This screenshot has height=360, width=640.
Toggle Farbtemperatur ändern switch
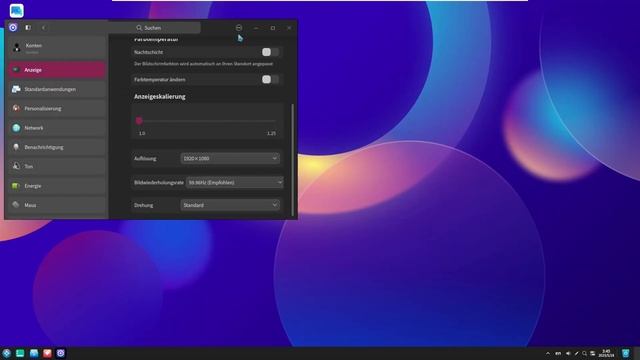tap(271, 80)
